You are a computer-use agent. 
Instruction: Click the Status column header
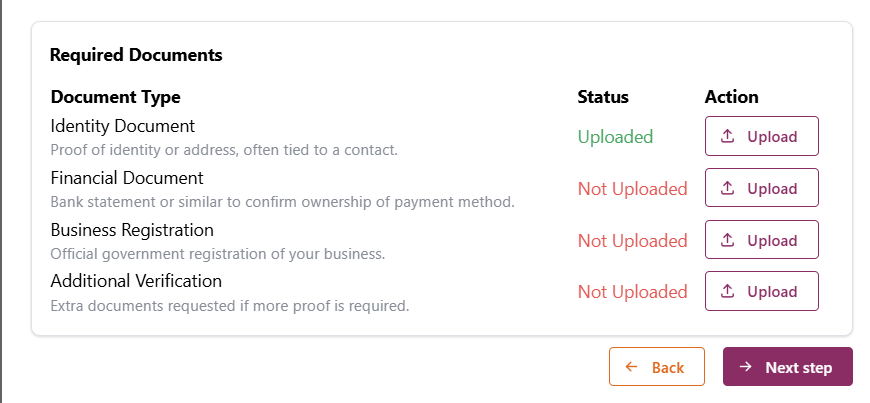tap(603, 97)
